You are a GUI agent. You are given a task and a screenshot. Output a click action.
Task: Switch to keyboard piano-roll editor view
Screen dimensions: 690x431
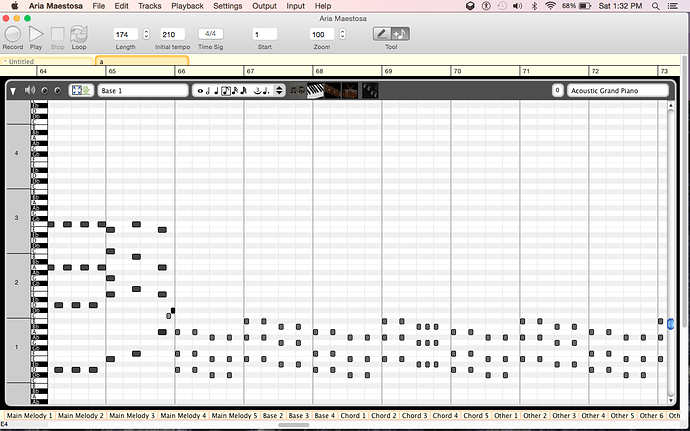[314, 91]
